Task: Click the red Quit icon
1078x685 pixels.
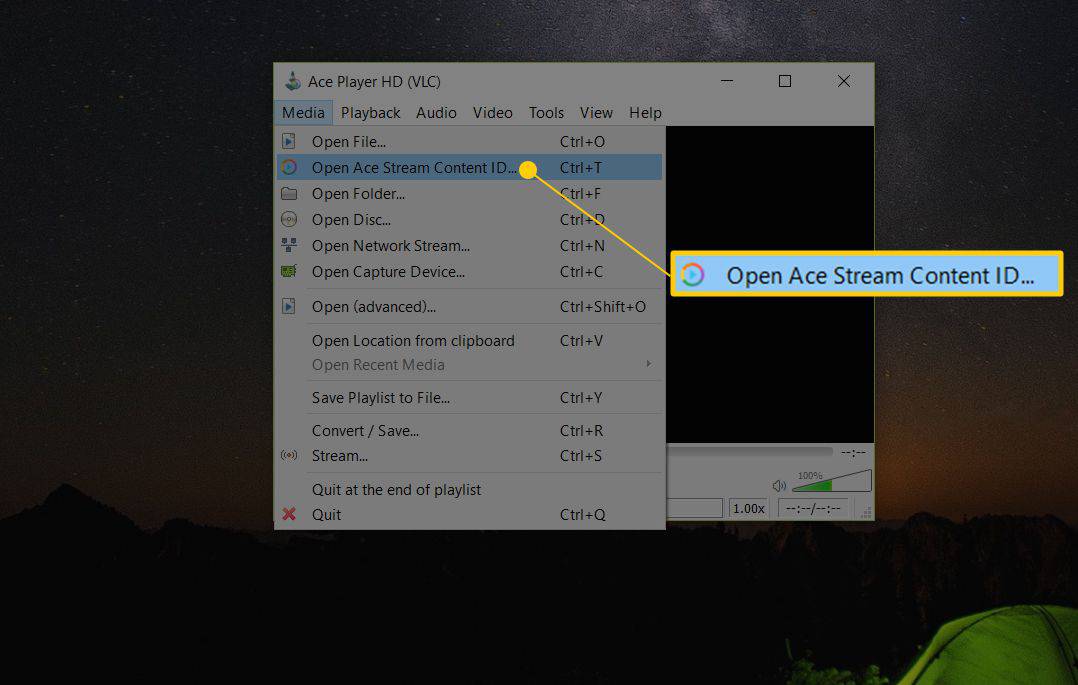Action: (290, 514)
